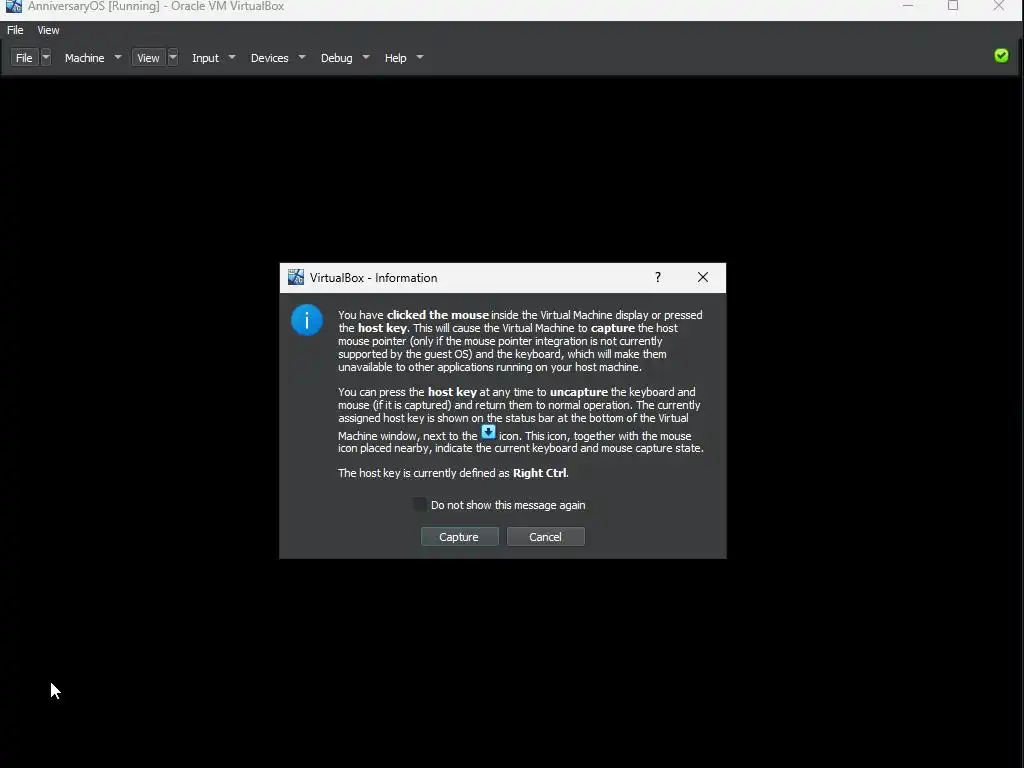Open the Devices toolbar menu
1024x768 pixels.
[269, 57]
